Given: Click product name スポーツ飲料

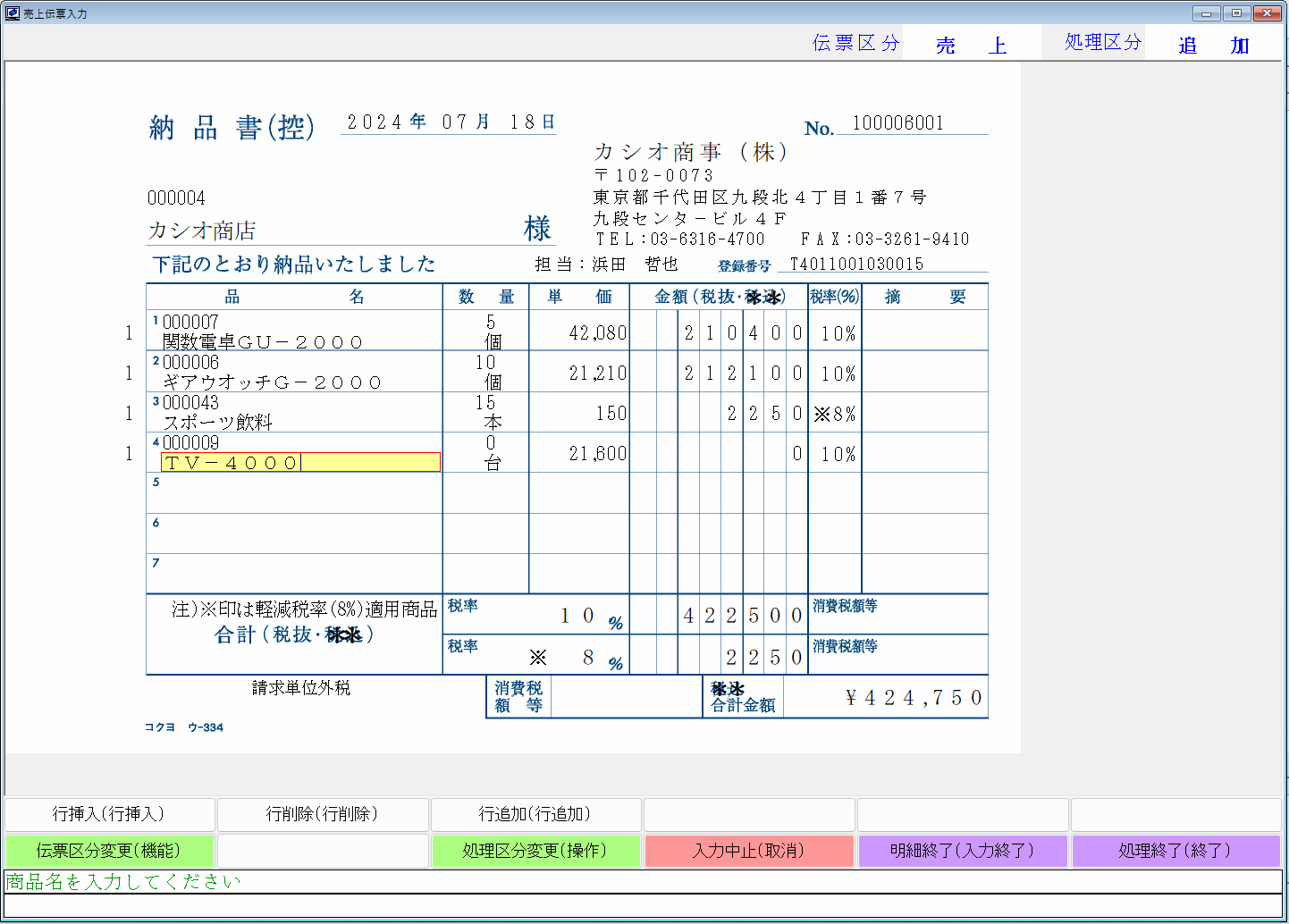Looking at the screenshot, I should tap(217, 423).
